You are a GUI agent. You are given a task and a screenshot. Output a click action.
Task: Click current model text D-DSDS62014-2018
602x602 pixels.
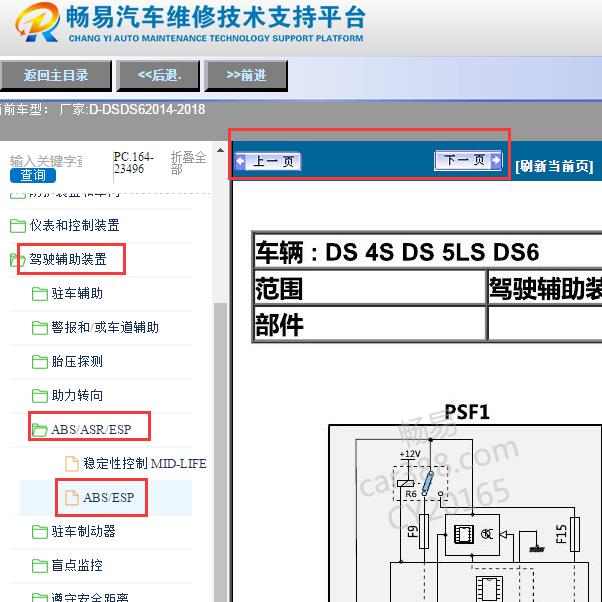tap(147, 110)
